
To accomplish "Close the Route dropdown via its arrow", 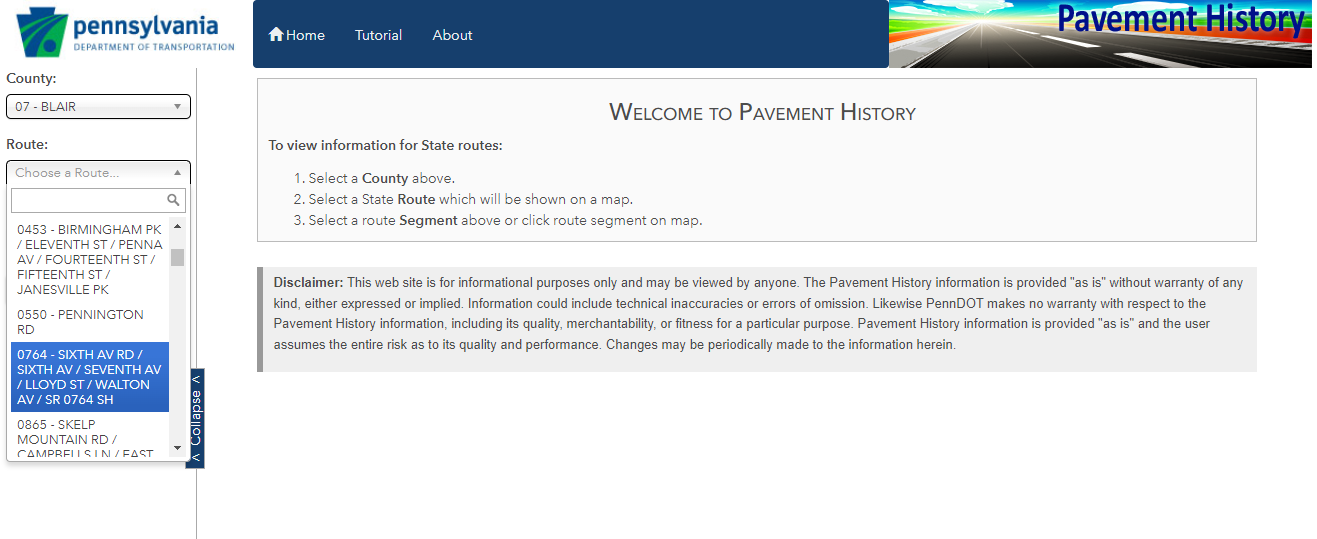I will [177, 173].
